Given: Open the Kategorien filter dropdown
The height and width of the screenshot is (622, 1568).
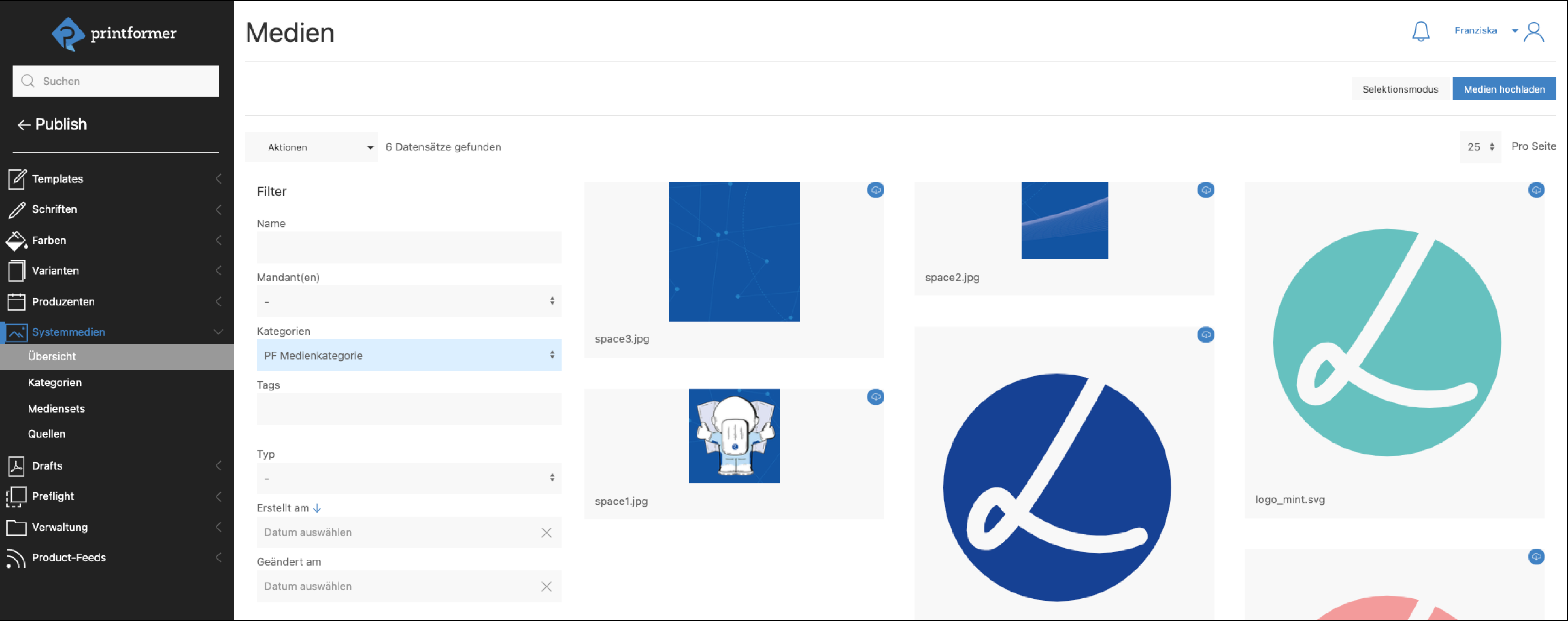Looking at the screenshot, I should coord(408,355).
